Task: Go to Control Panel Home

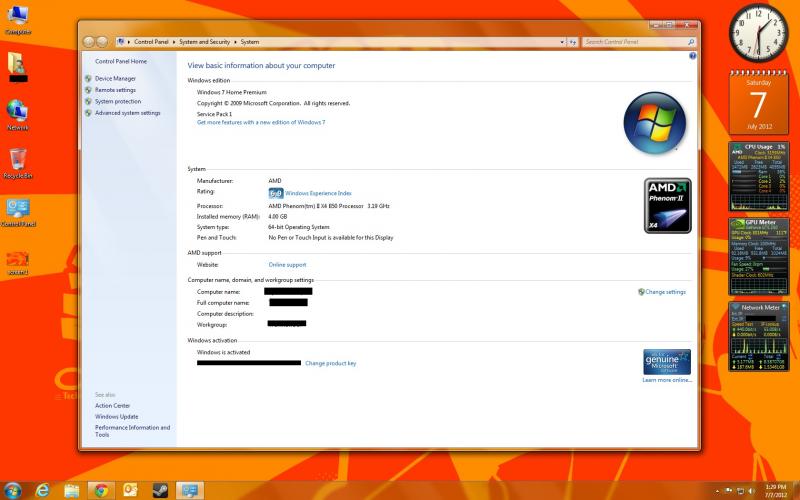Action: tap(121, 61)
